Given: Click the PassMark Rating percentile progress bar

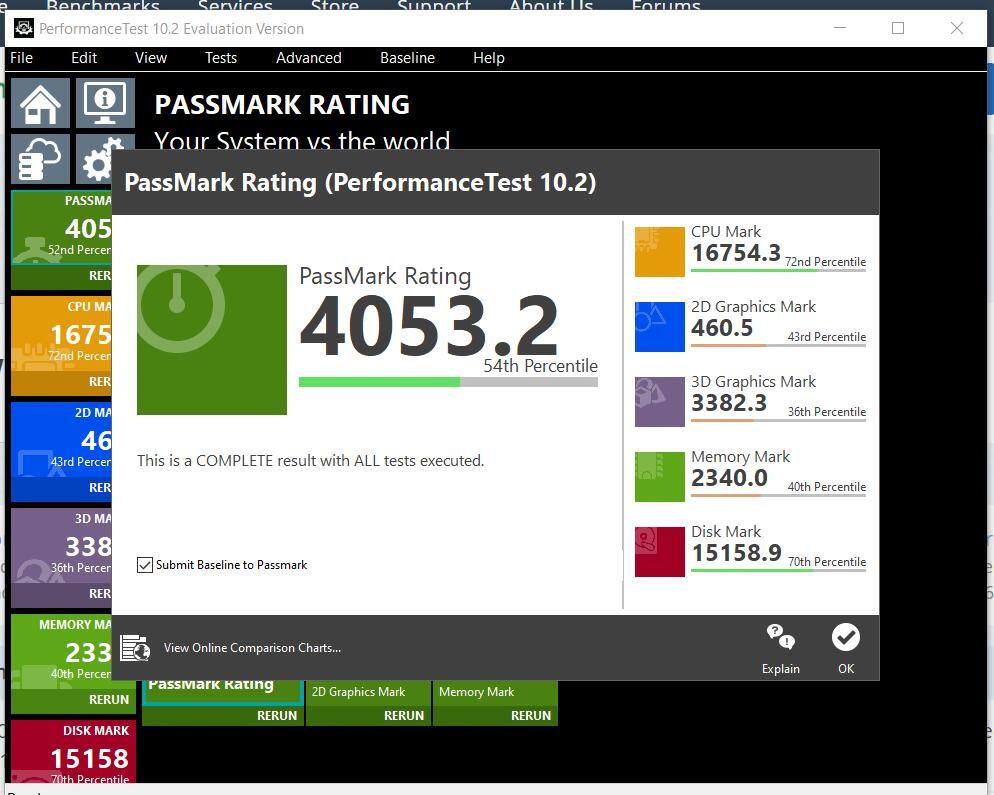Looking at the screenshot, I should (x=448, y=382).
